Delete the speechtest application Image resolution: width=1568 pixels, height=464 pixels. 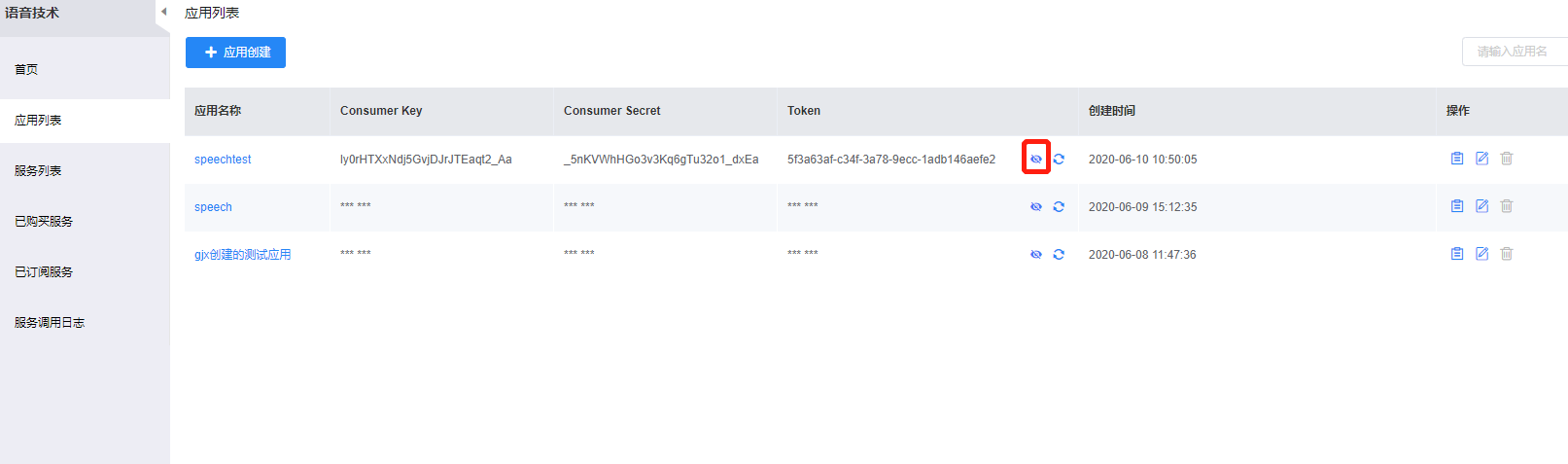click(x=1507, y=158)
